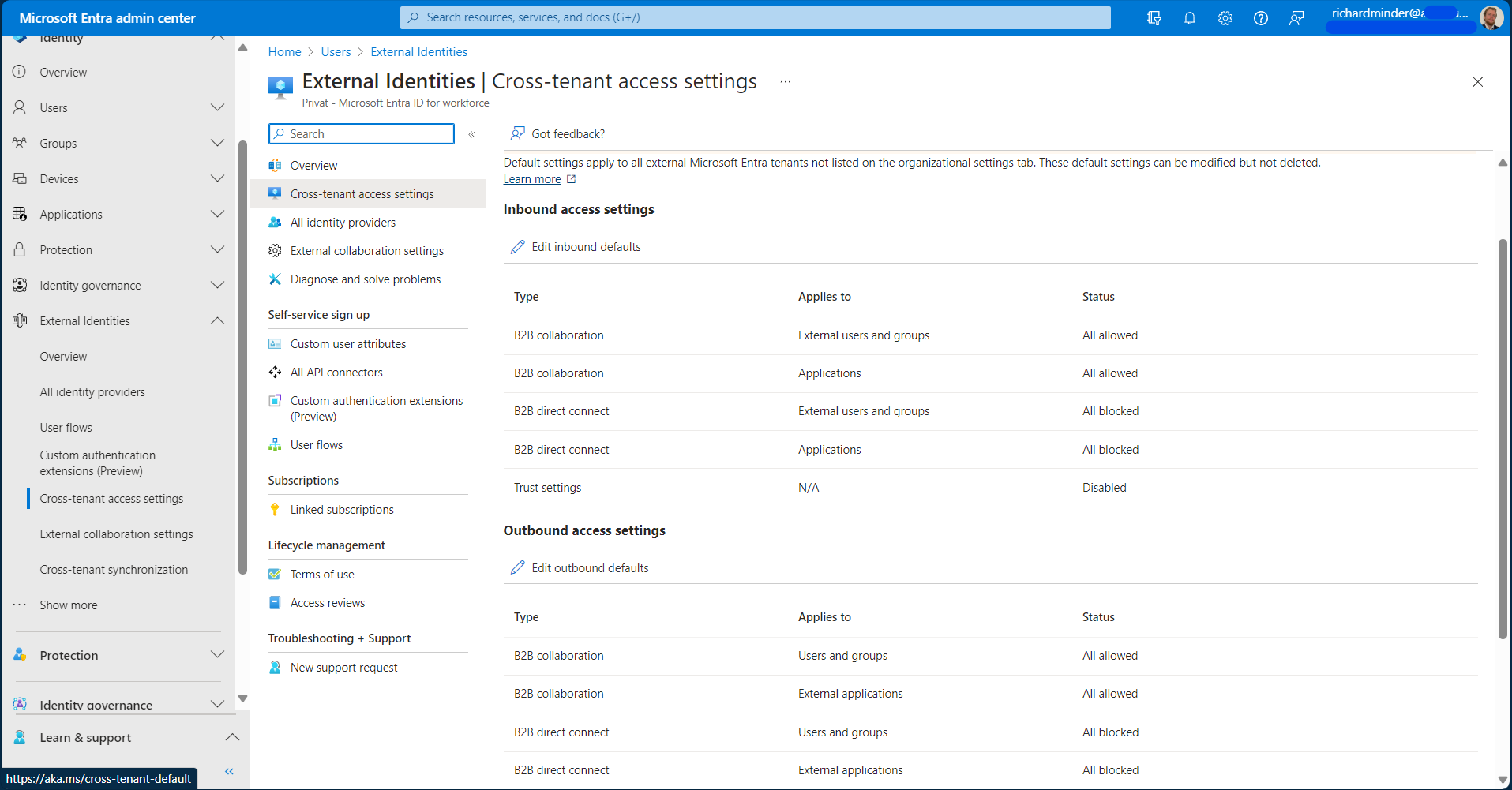Image resolution: width=1512 pixels, height=790 pixels.
Task: Open the Learn more link
Action: point(531,179)
